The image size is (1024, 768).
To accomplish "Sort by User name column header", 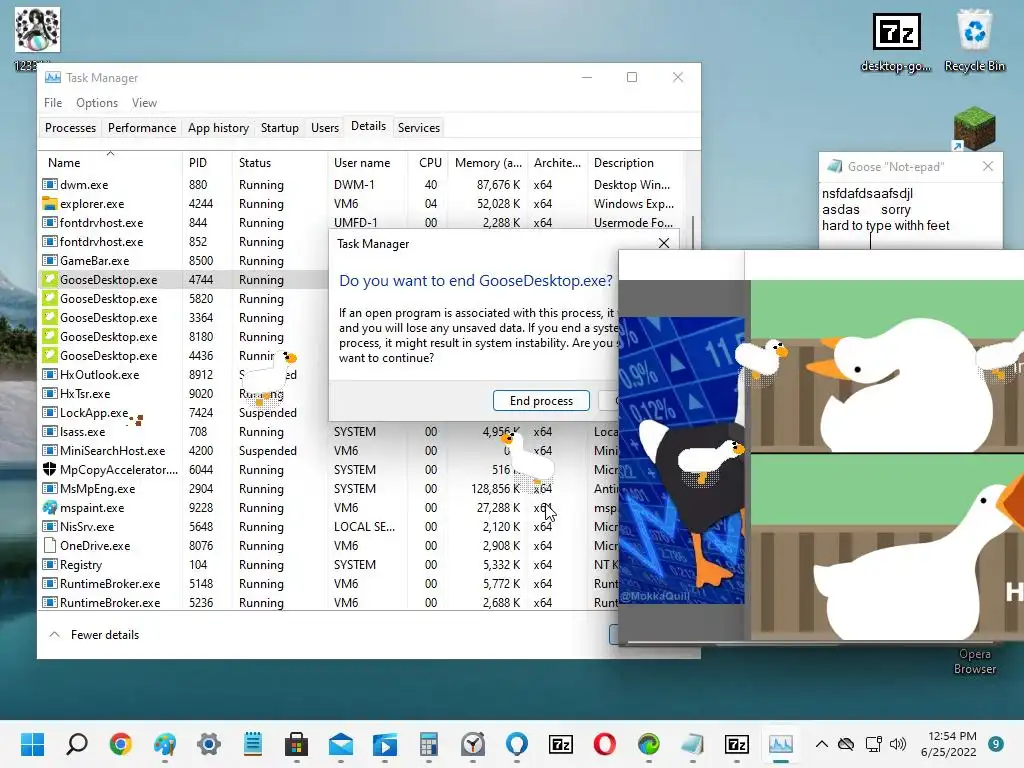I will point(368,163).
